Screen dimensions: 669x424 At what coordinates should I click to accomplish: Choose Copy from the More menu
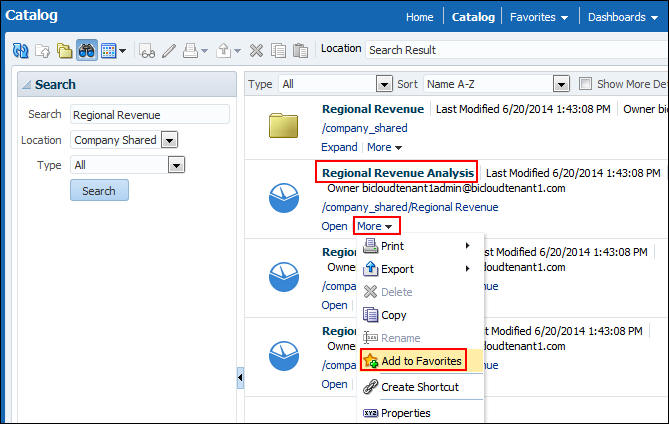420,315
